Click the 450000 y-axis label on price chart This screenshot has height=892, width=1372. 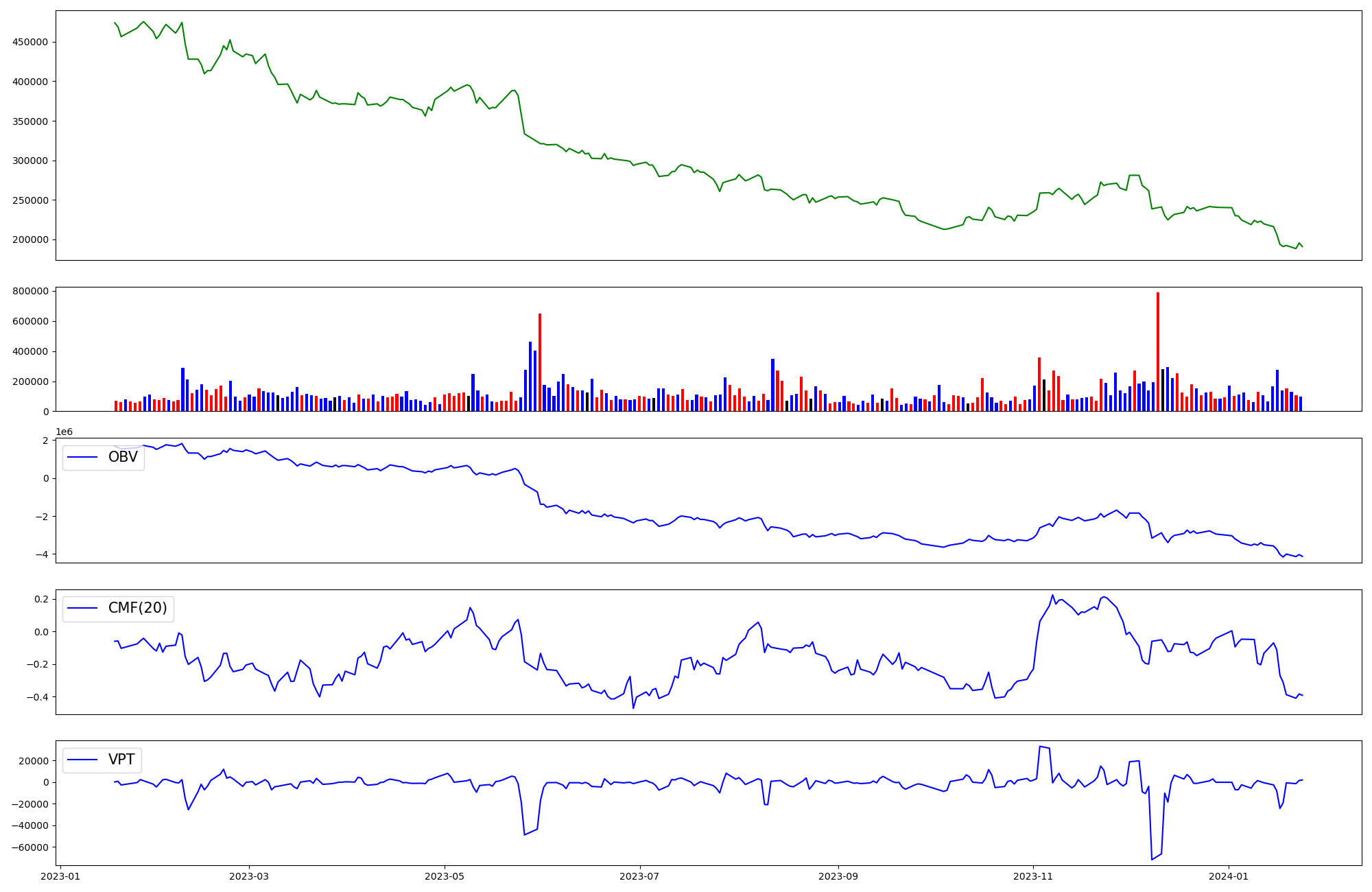(30, 42)
